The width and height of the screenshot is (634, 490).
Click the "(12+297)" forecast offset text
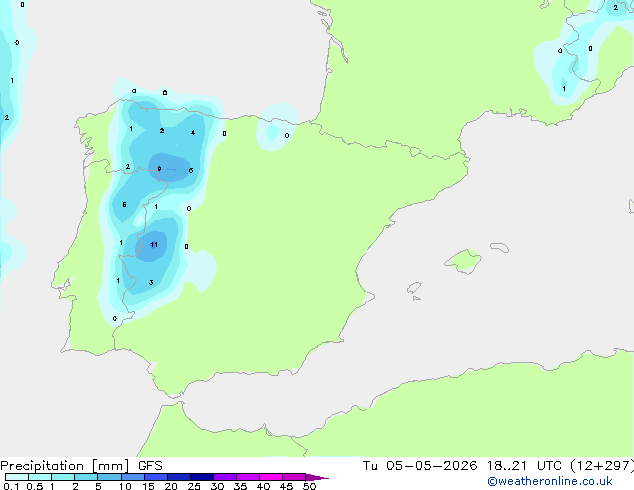[x=602, y=466]
